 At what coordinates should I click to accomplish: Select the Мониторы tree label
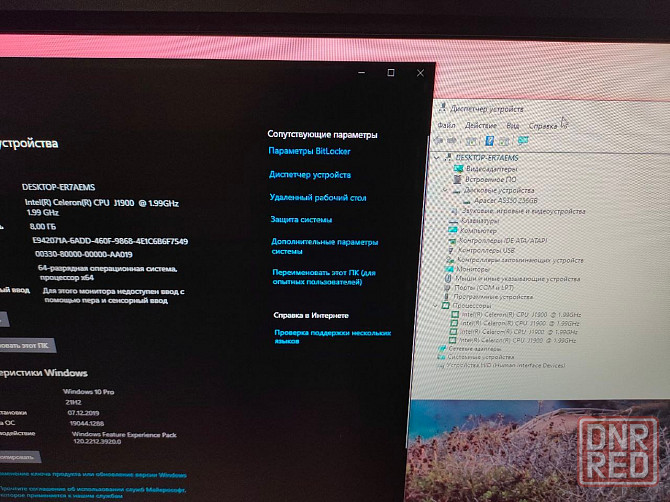(473, 269)
